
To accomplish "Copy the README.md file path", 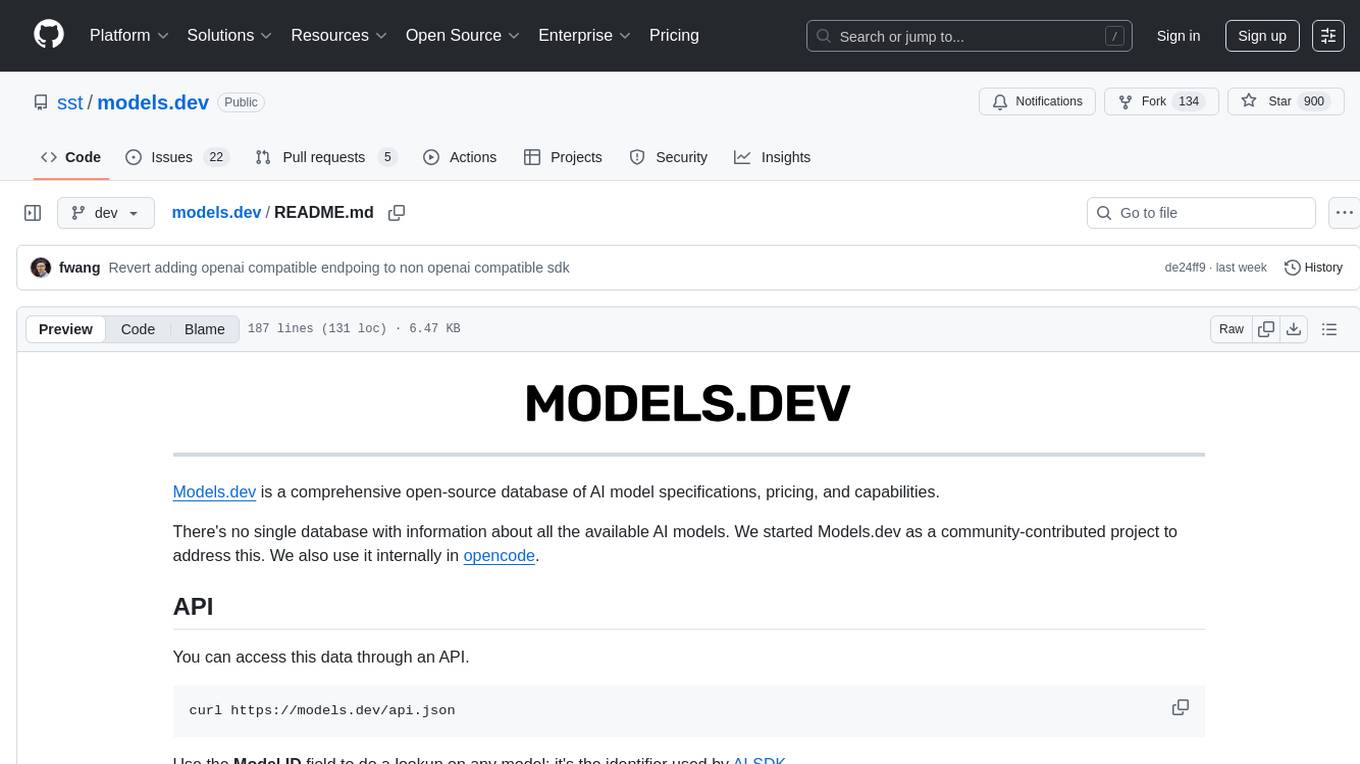I will click(396, 213).
